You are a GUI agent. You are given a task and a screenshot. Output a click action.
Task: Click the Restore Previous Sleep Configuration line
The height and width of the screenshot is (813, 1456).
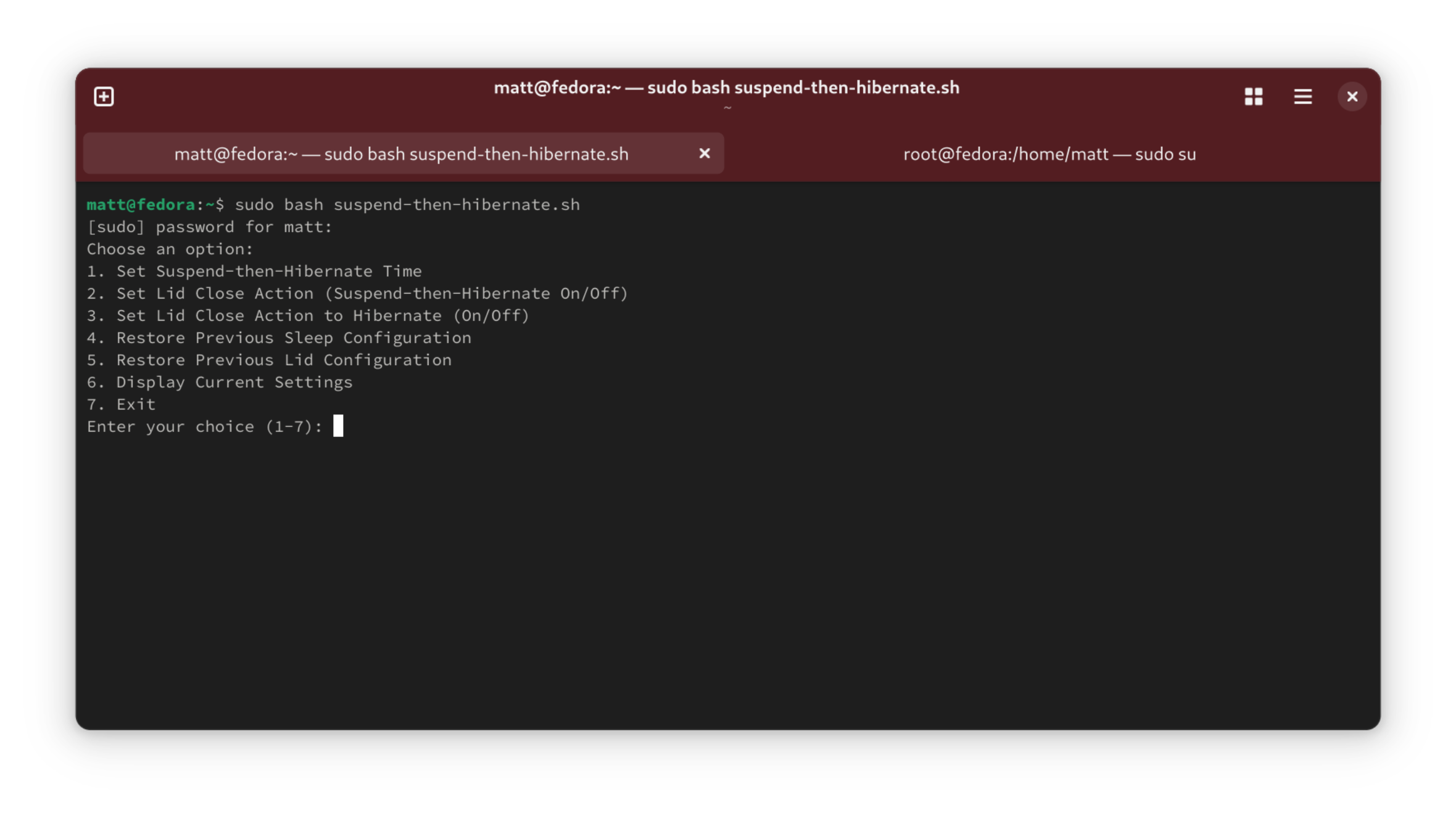pos(279,337)
